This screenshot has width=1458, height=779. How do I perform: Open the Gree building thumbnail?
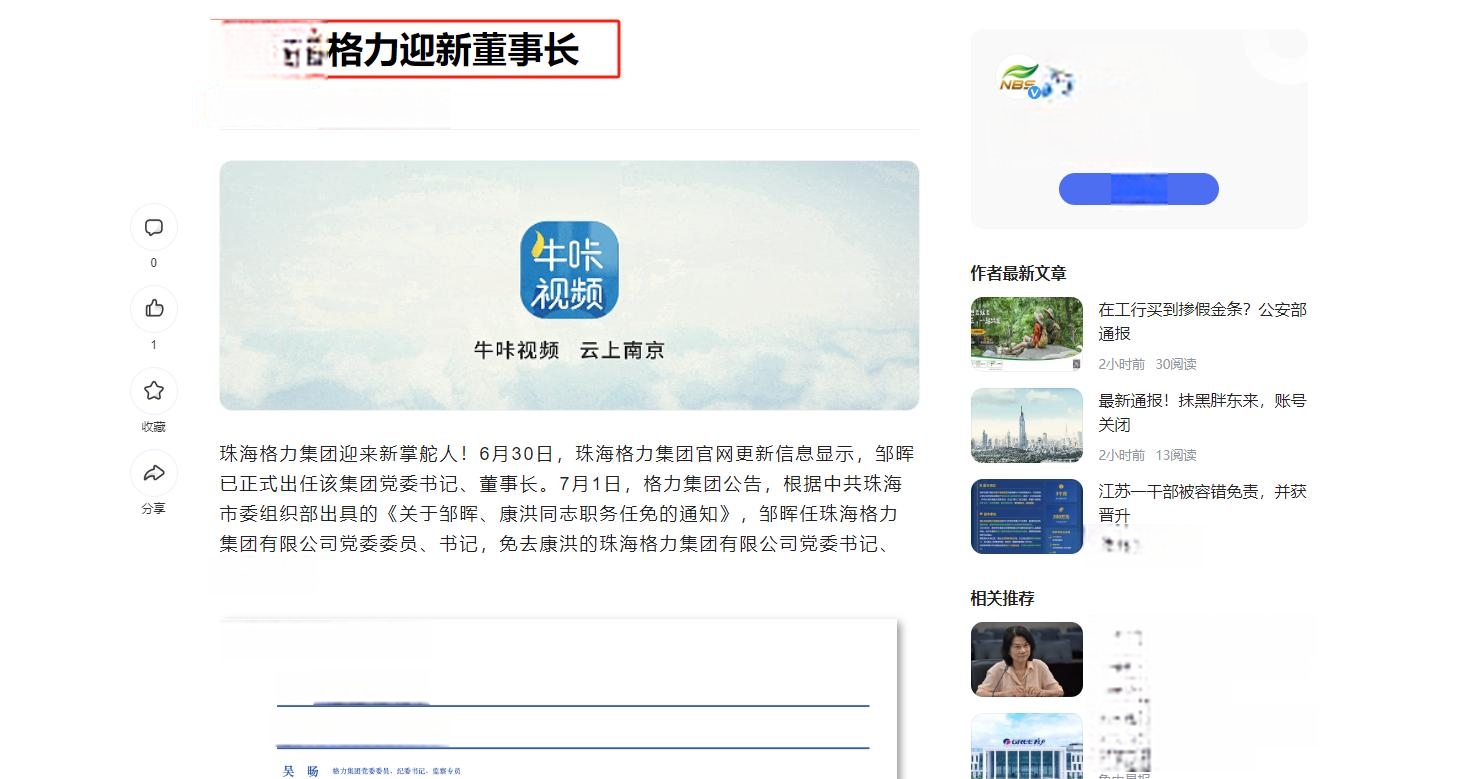click(1027, 746)
